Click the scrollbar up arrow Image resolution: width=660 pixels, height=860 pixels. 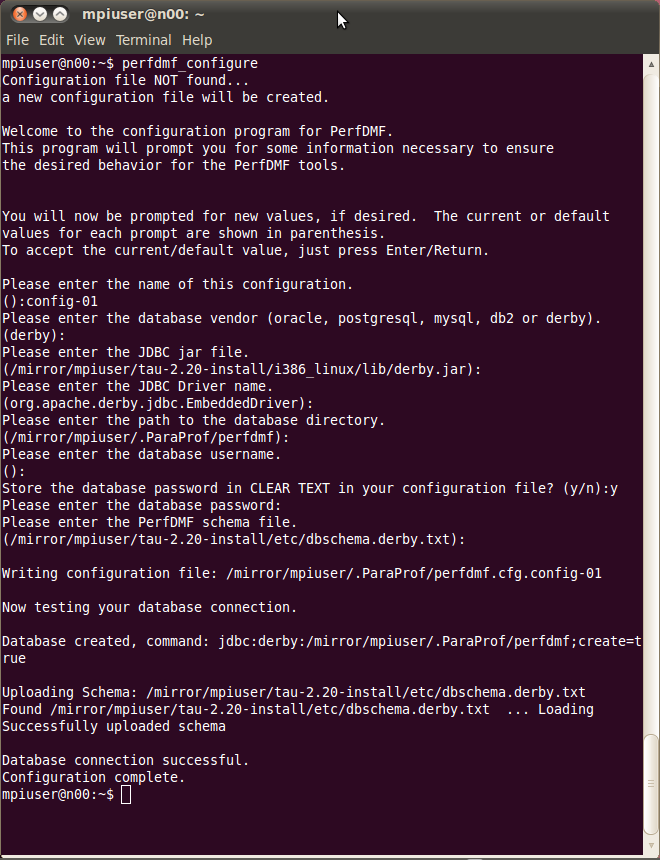[651, 64]
